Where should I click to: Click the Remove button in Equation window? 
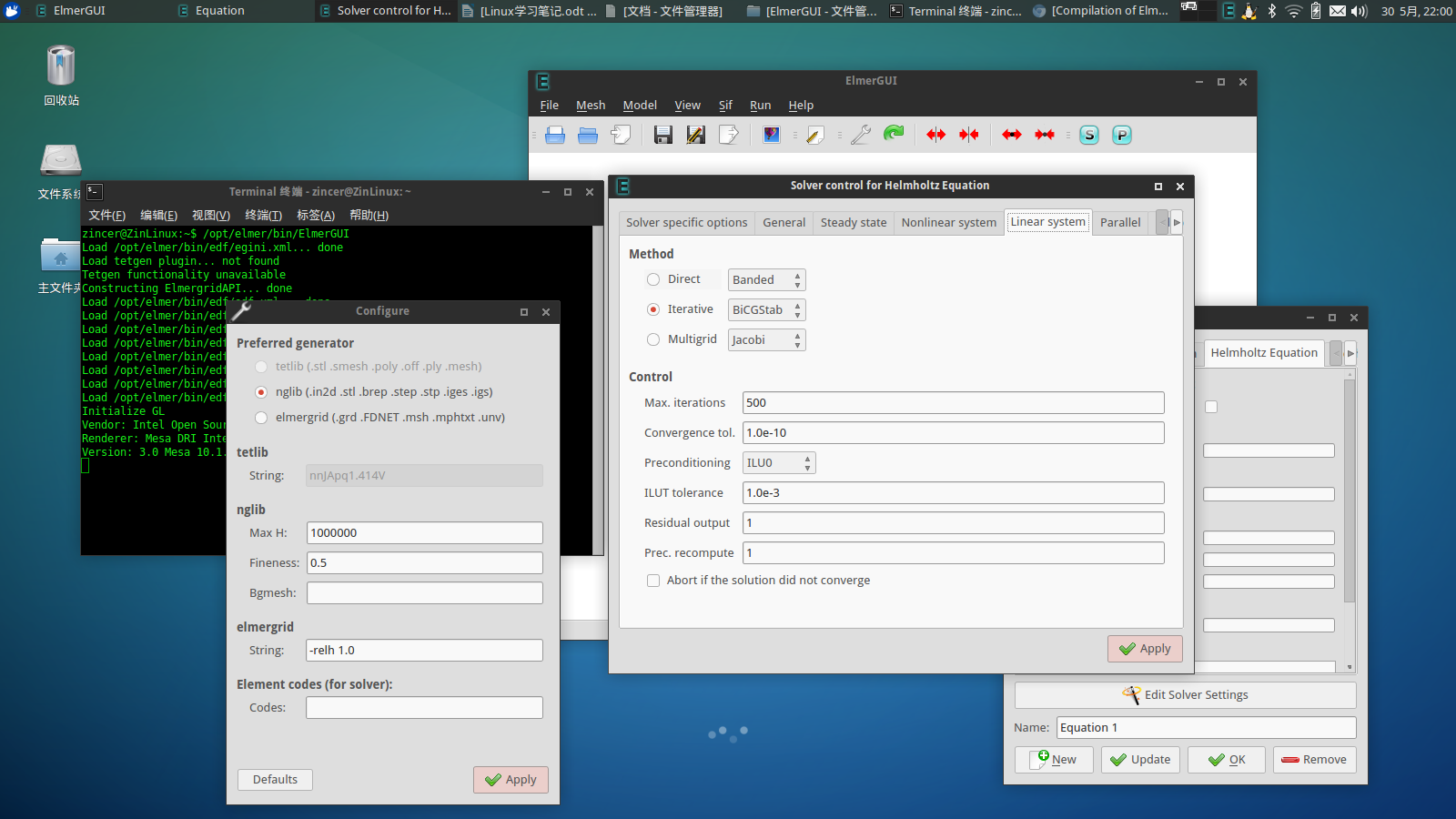tap(1314, 760)
